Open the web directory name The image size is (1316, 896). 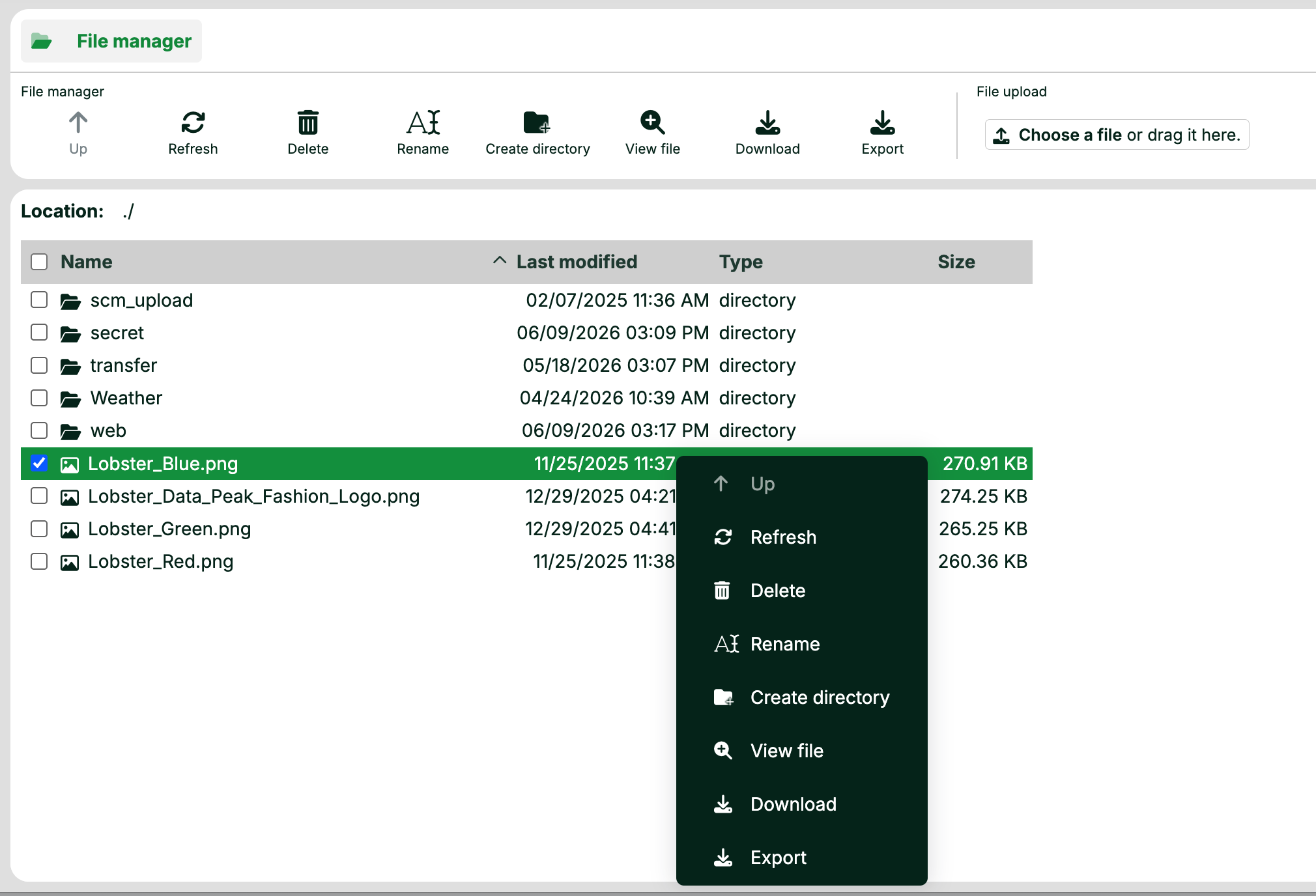tap(108, 430)
